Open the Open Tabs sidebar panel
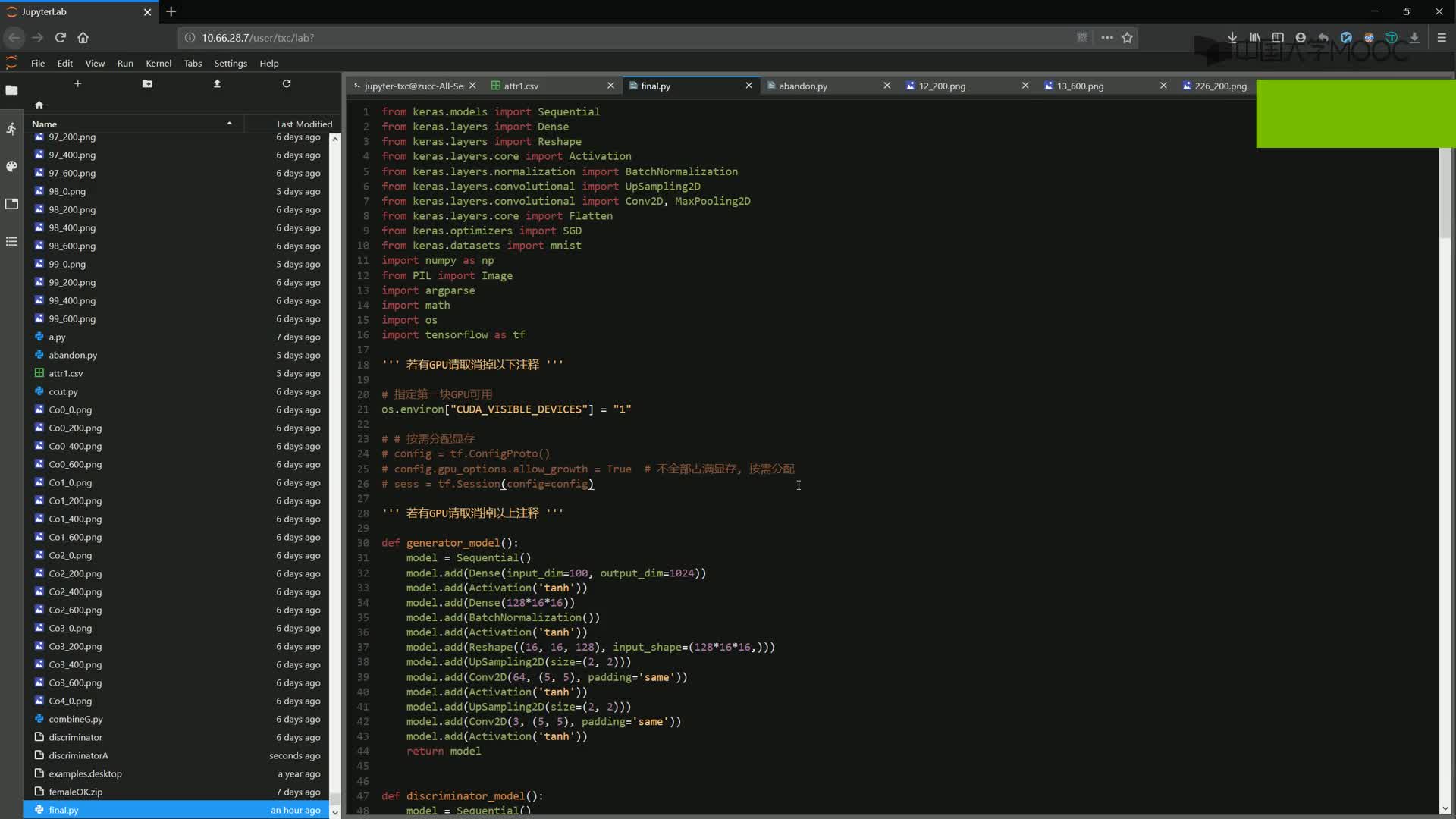The image size is (1456, 819). pos(11,204)
